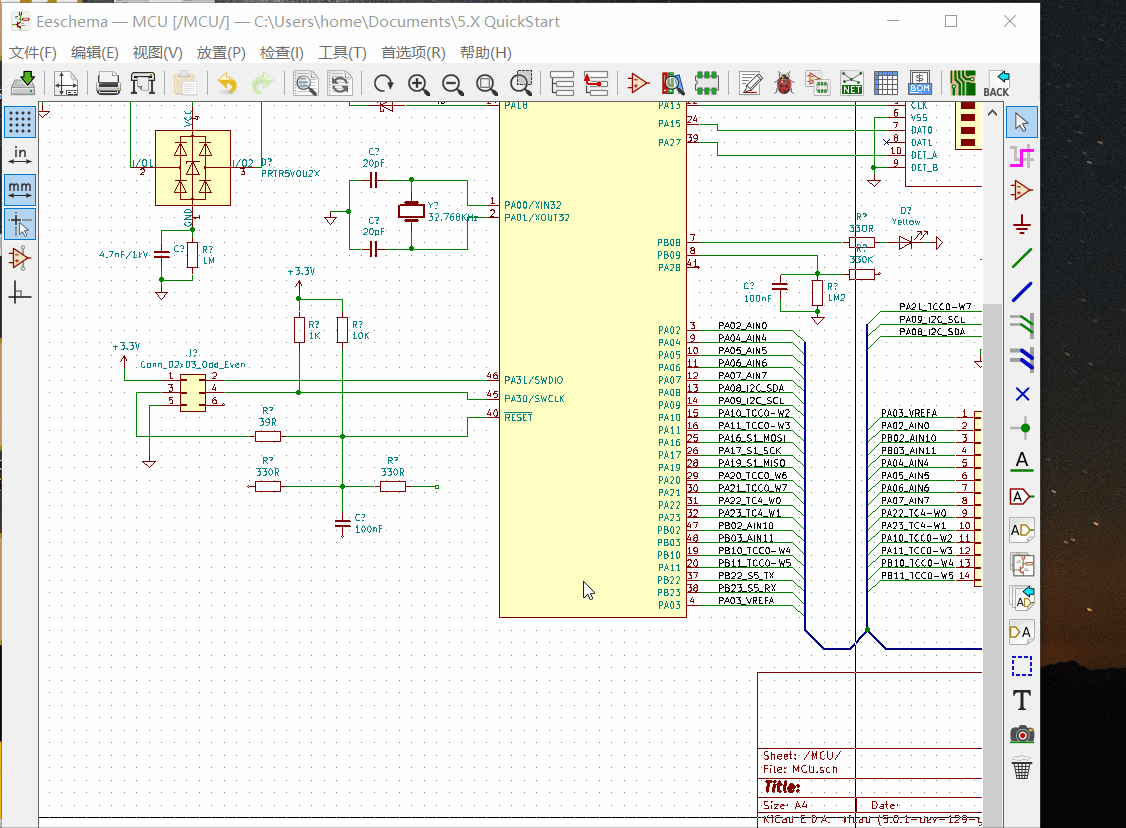This screenshot has height=828, width=1126.
Task: Leave the current sheet
Action: click(596, 83)
